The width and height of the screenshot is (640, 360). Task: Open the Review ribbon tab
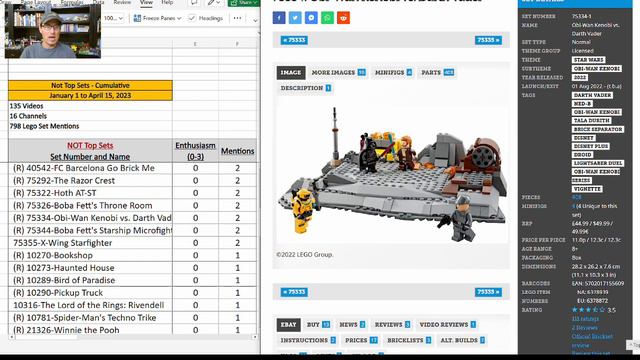click(122, 2)
